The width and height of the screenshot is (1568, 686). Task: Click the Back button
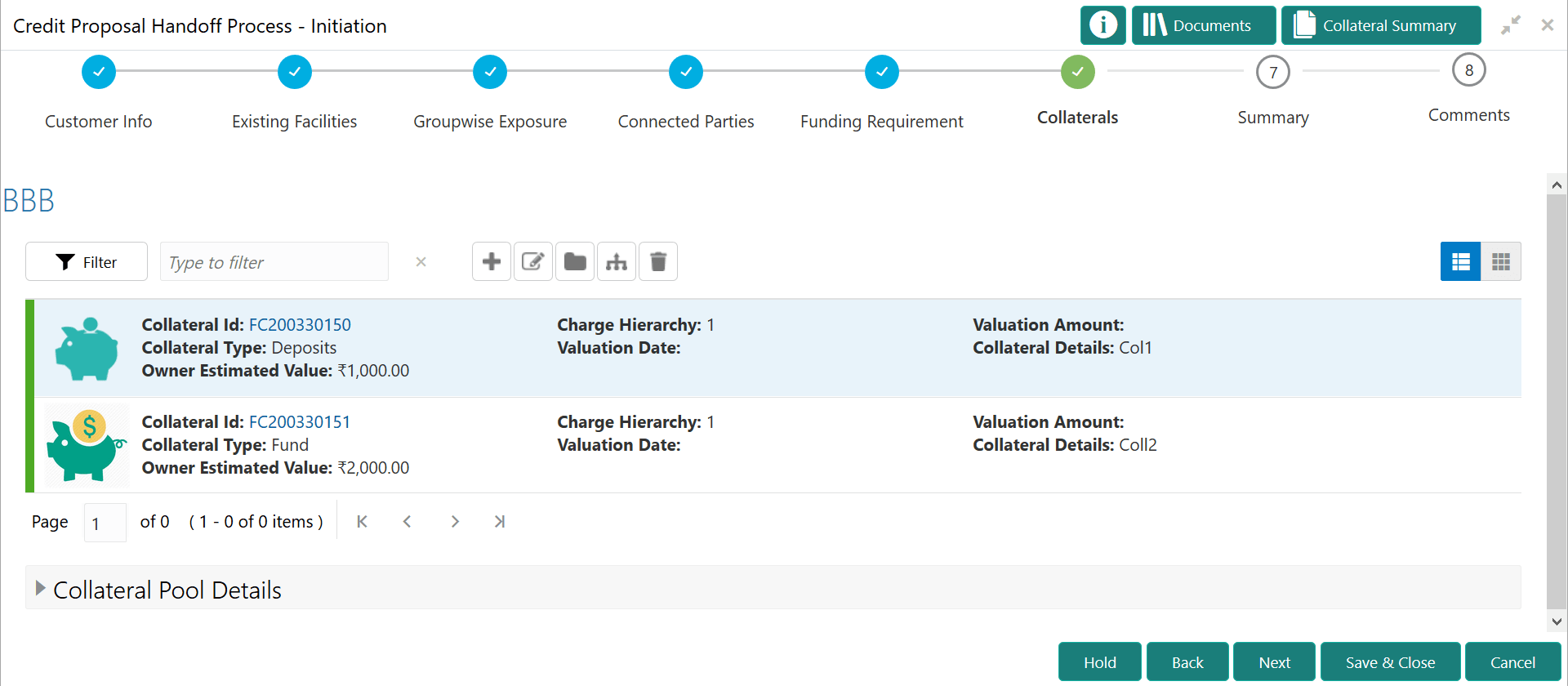coord(1187,662)
